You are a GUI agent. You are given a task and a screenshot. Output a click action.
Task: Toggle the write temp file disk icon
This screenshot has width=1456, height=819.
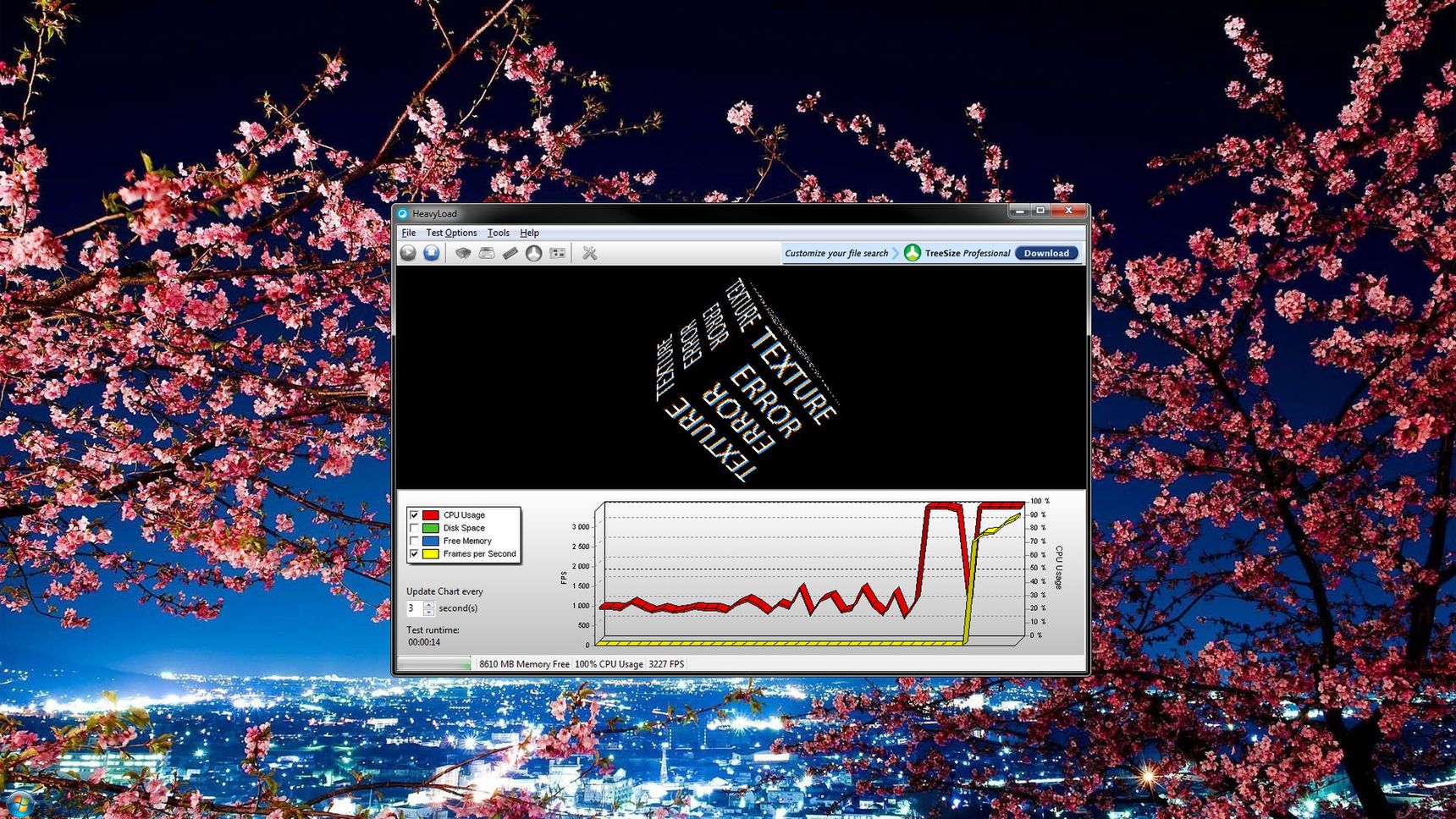click(x=486, y=253)
